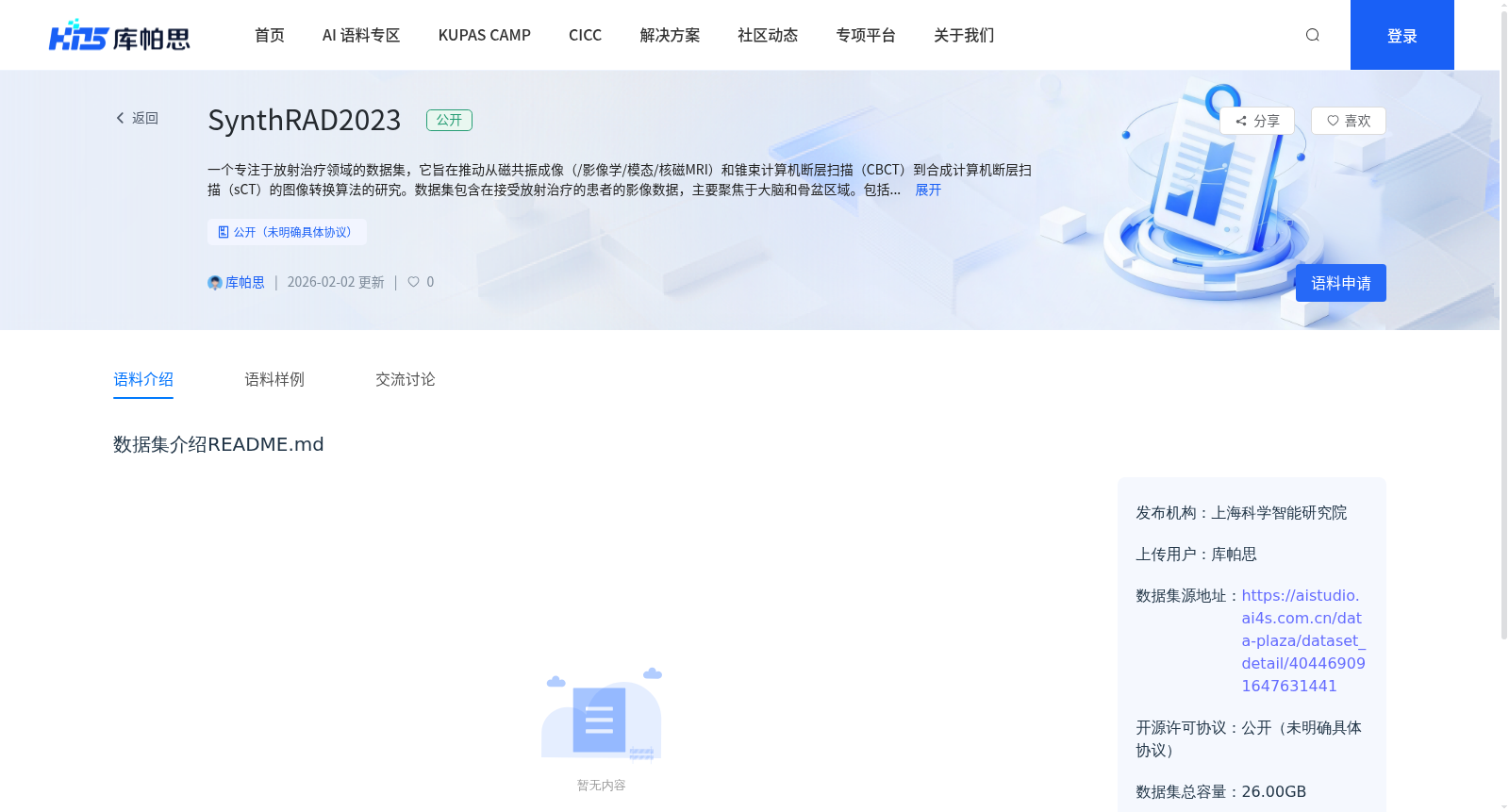
Task: Click the 语料申请 button
Action: click(1340, 283)
